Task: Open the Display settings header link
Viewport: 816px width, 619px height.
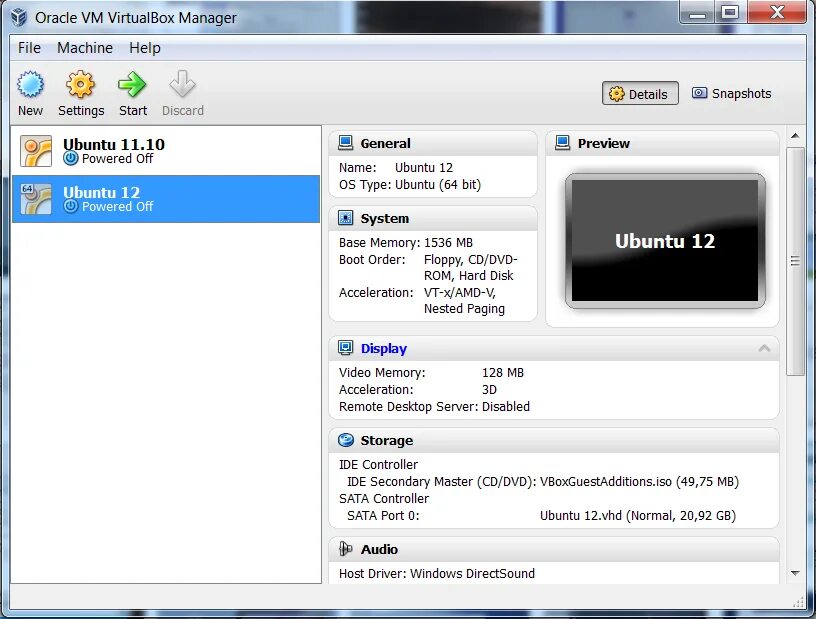Action: 384,349
